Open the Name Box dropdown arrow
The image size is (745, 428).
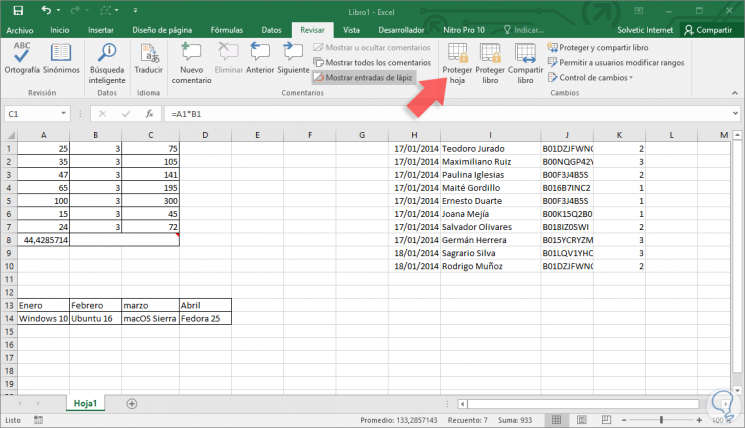(x=63, y=114)
